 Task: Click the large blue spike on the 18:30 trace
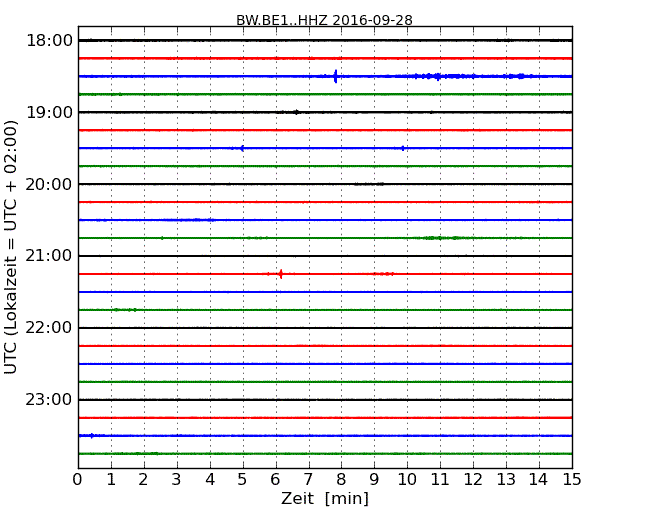tap(335, 76)
